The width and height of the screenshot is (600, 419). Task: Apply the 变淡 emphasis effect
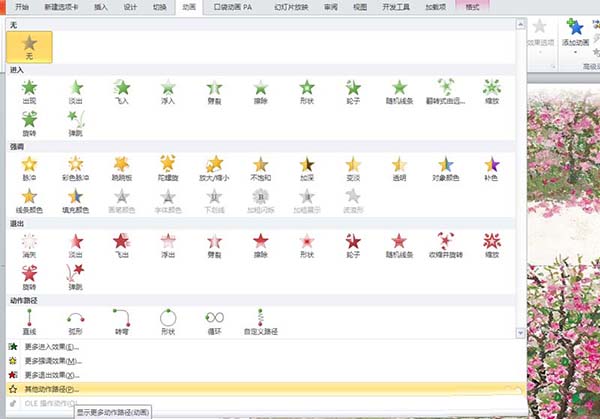coord(353,168)
